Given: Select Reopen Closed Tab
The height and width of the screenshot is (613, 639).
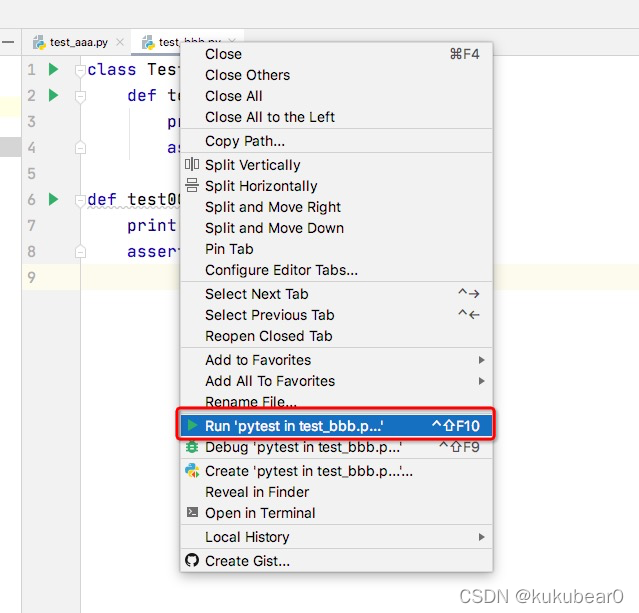Looking at the screenshot, I should click(336, 336).
